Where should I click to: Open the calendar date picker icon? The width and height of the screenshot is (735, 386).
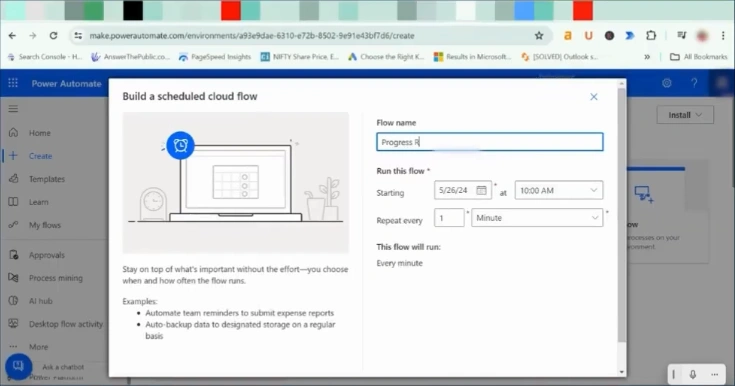point(481,190)
